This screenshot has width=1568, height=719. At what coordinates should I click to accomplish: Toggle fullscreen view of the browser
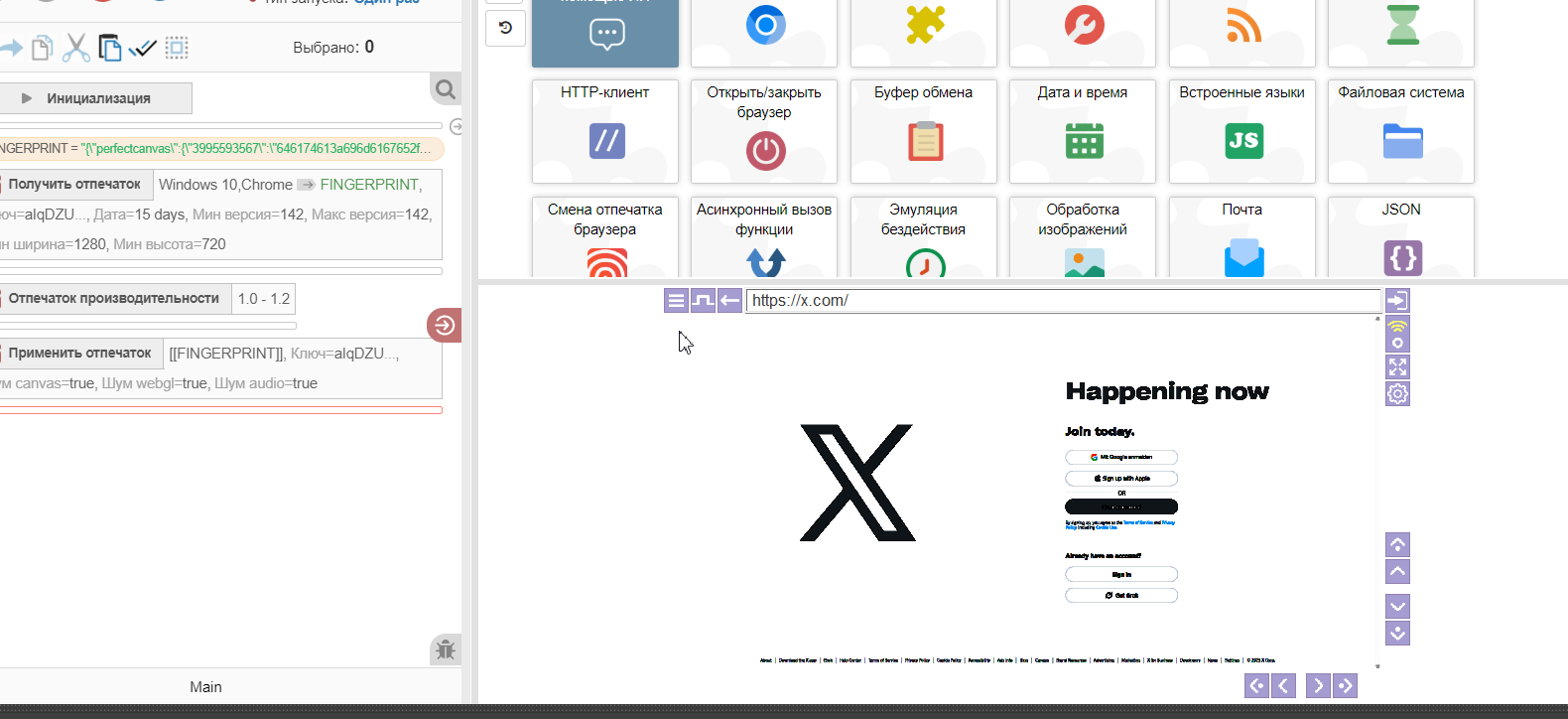(1397, 367)
